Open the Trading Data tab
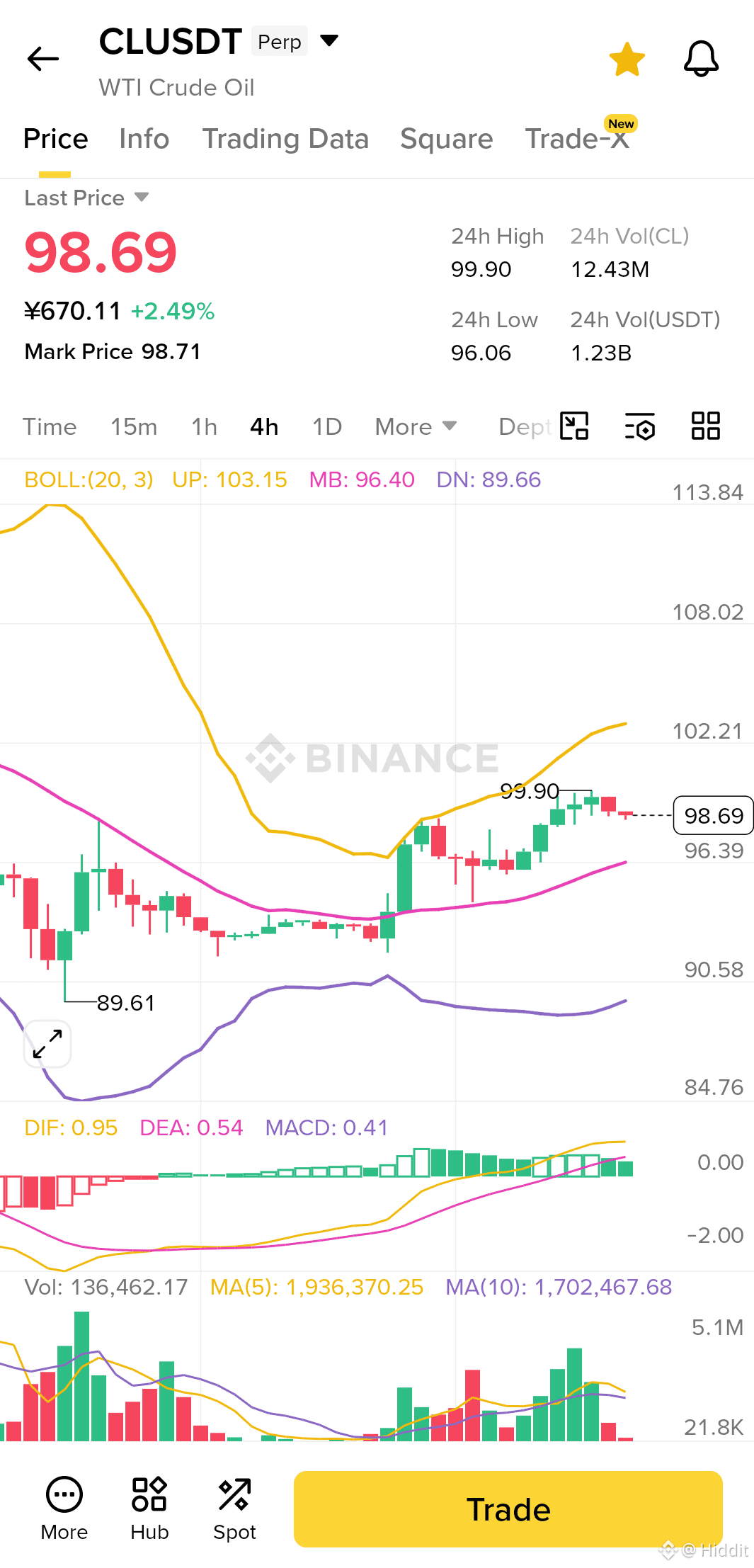The width and height of the screenshot is (754, 1568). tap(285, 139)
